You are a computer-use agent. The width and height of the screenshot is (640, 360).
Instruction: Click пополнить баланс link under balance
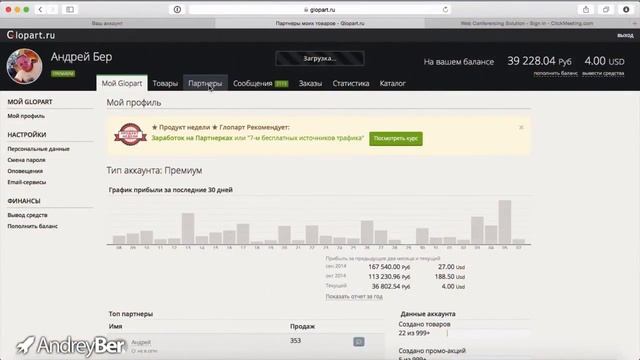[x=556, y=73]
